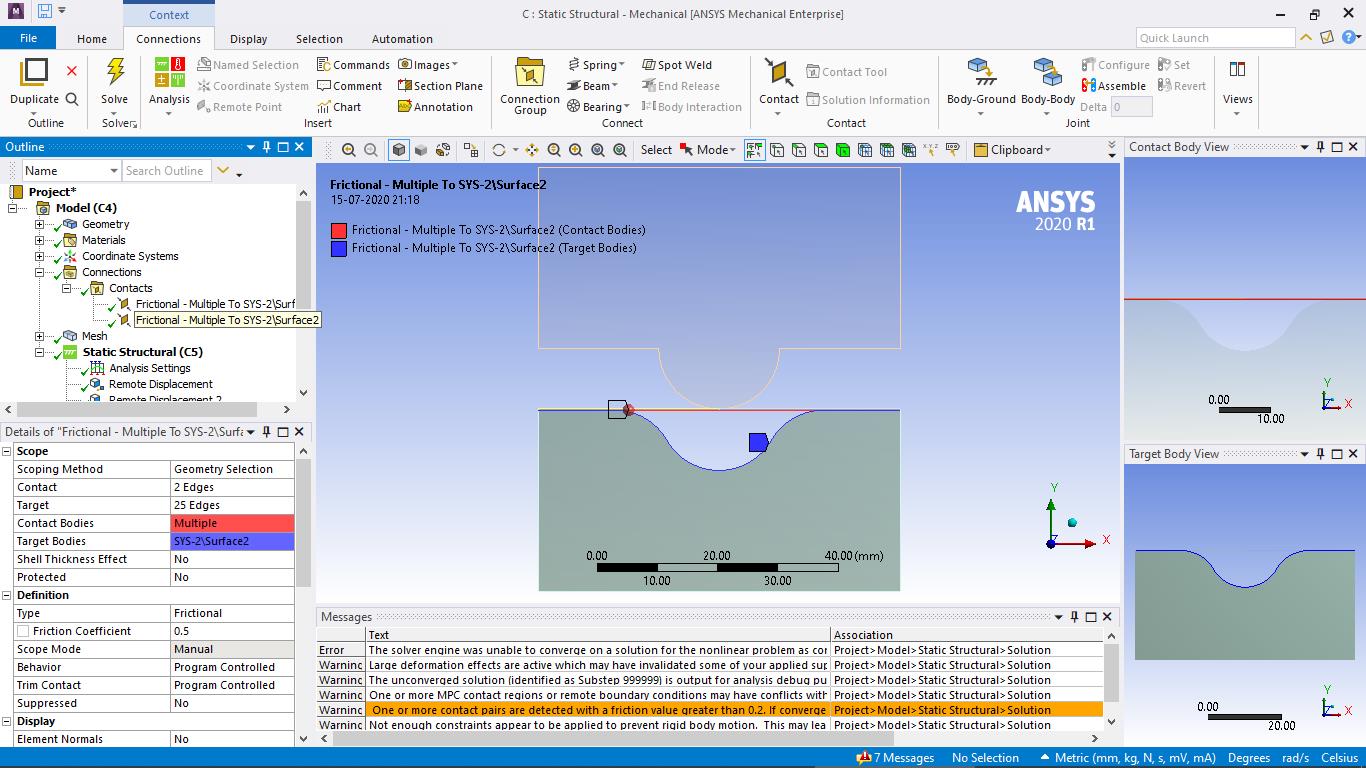Insert a Chart
The width and height of the screenshot is (1366, 768).
(339, 107)
